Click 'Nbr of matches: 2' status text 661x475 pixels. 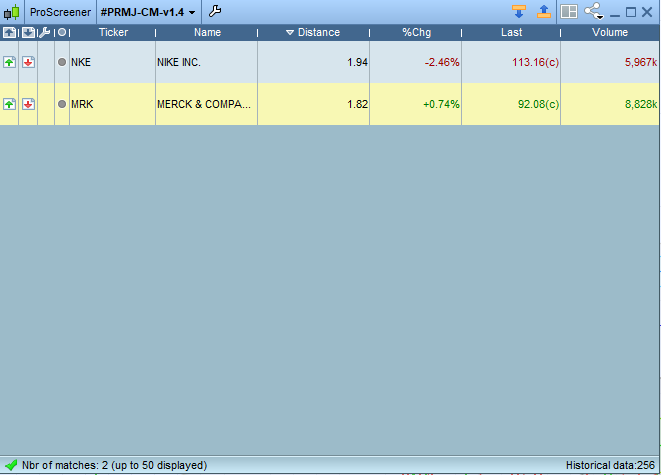click(65, 465)
